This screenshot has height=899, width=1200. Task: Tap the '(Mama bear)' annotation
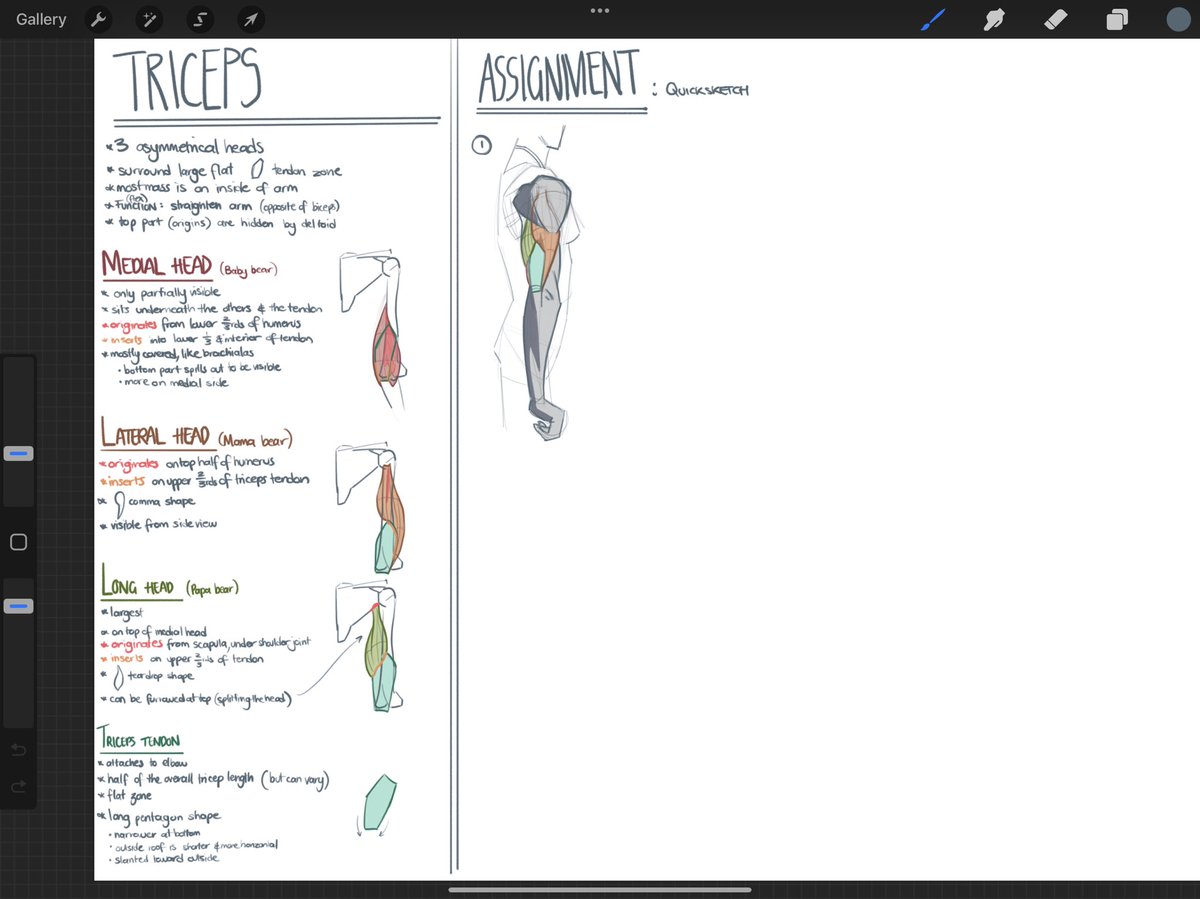tap(255, 439)
